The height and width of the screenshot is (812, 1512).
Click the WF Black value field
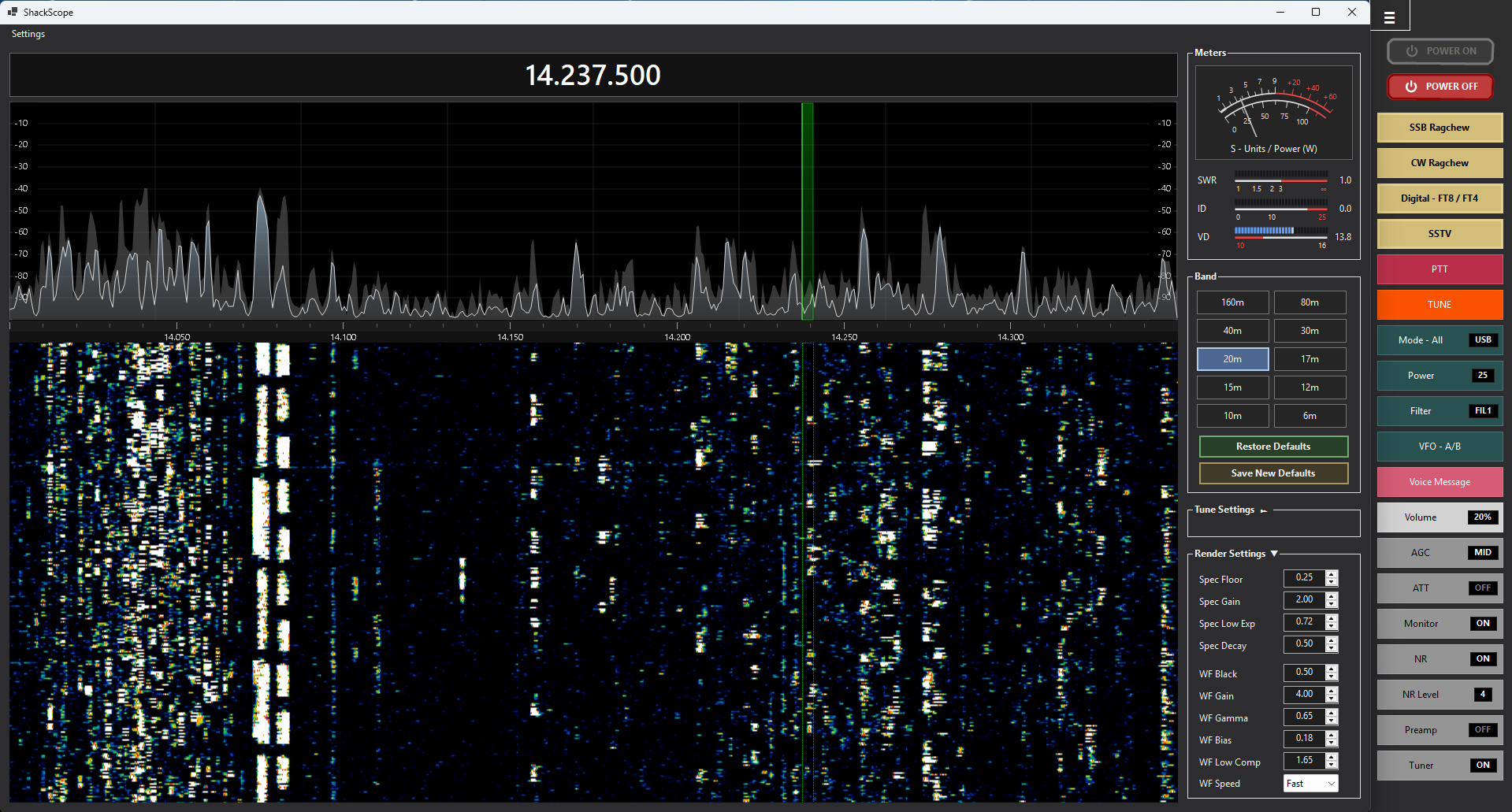coord(1304,673)
